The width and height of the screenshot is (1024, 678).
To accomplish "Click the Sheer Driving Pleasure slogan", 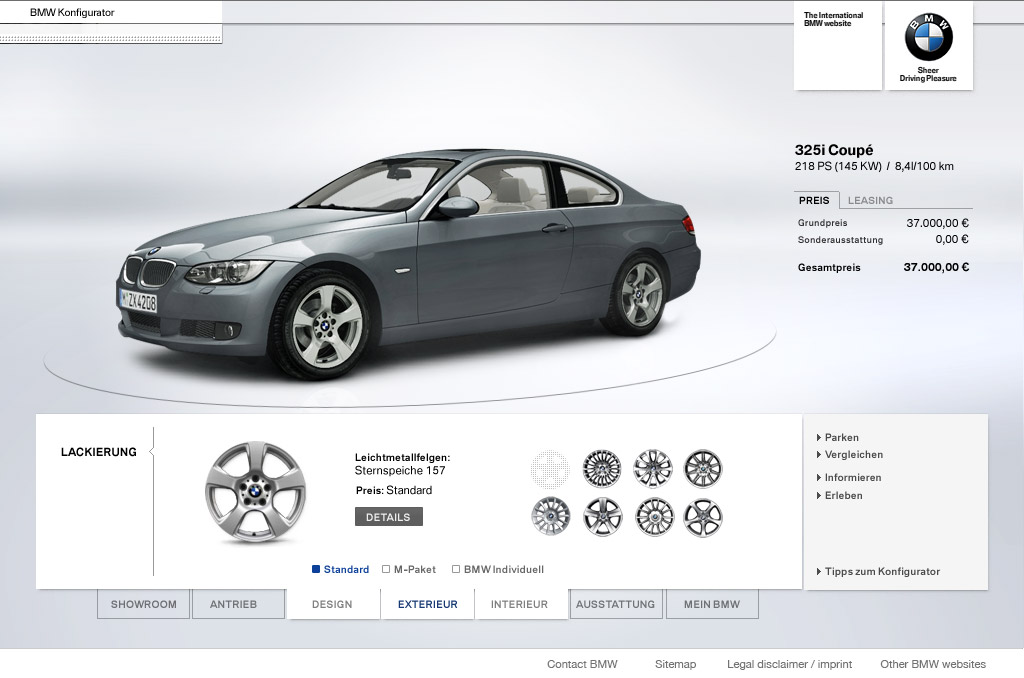I will coord(928,74).
